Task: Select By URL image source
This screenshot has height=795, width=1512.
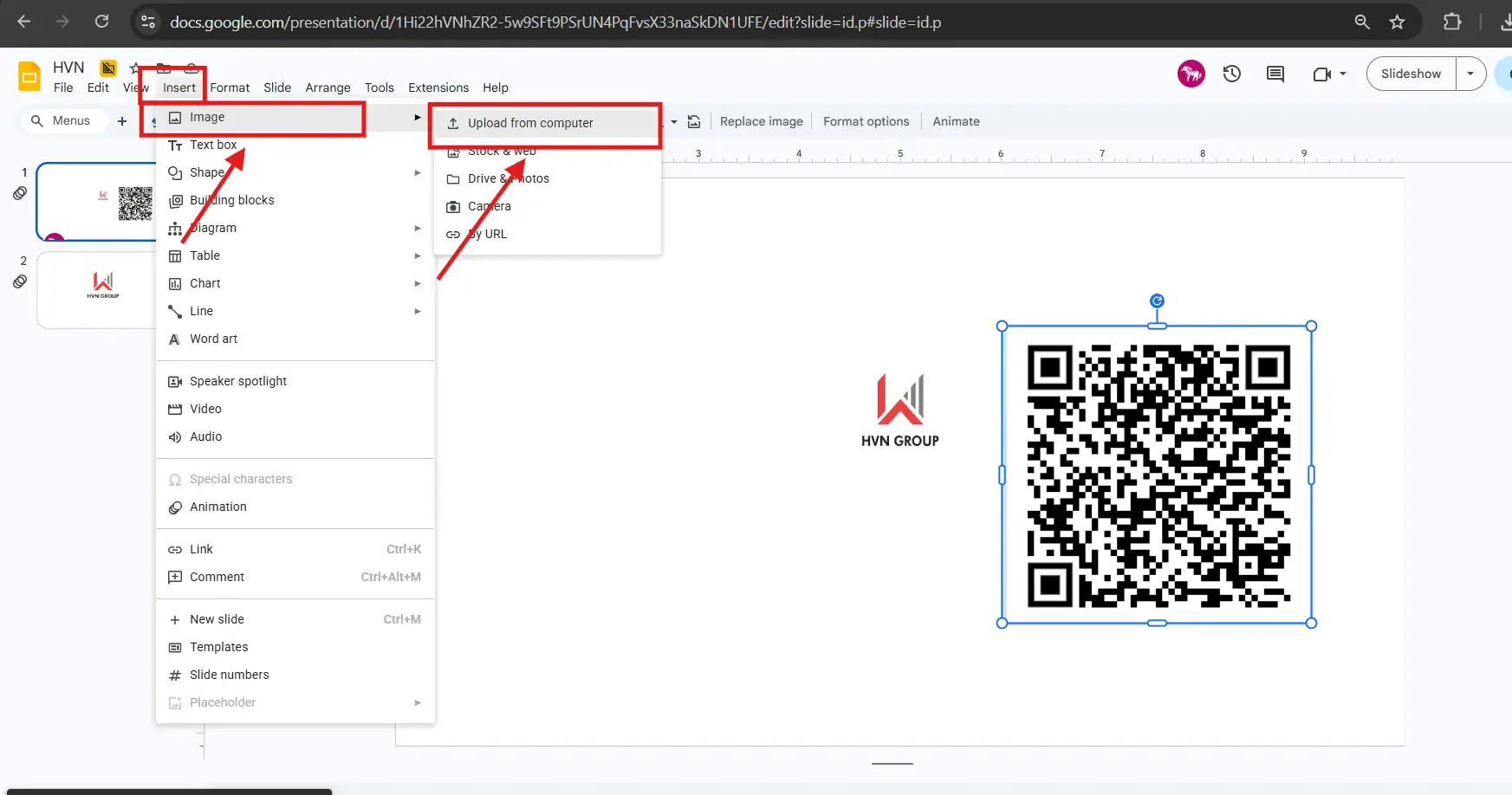Action: point(548,234)
